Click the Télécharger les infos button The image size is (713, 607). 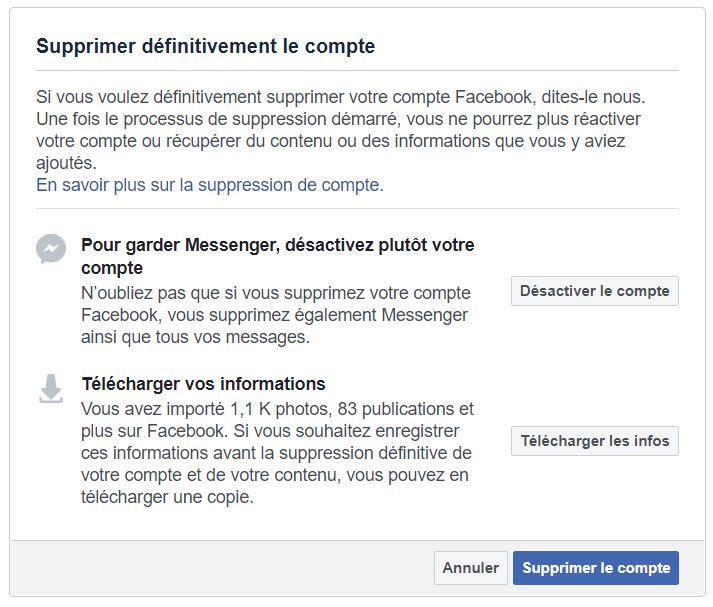pos(595,441)
